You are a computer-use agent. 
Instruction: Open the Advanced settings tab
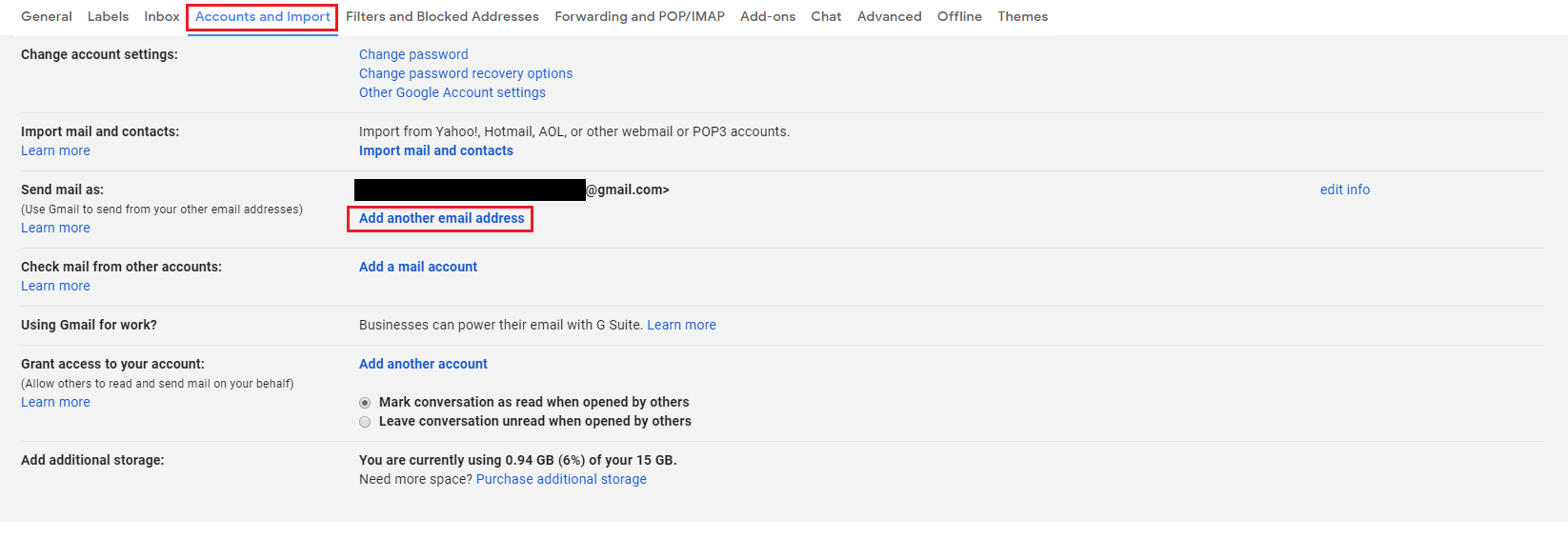(889, 16)
